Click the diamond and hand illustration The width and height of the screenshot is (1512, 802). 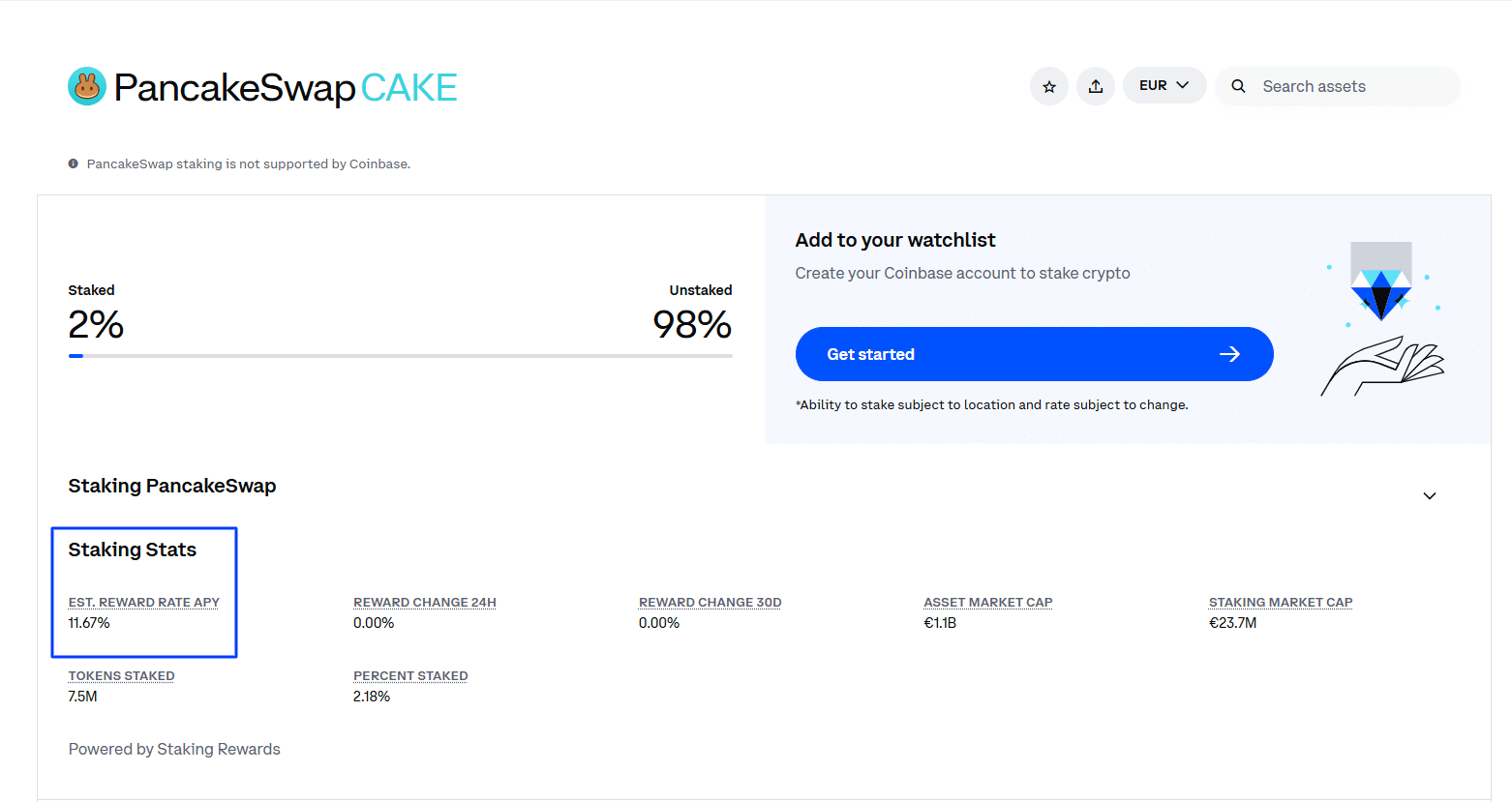(1381, 319)
